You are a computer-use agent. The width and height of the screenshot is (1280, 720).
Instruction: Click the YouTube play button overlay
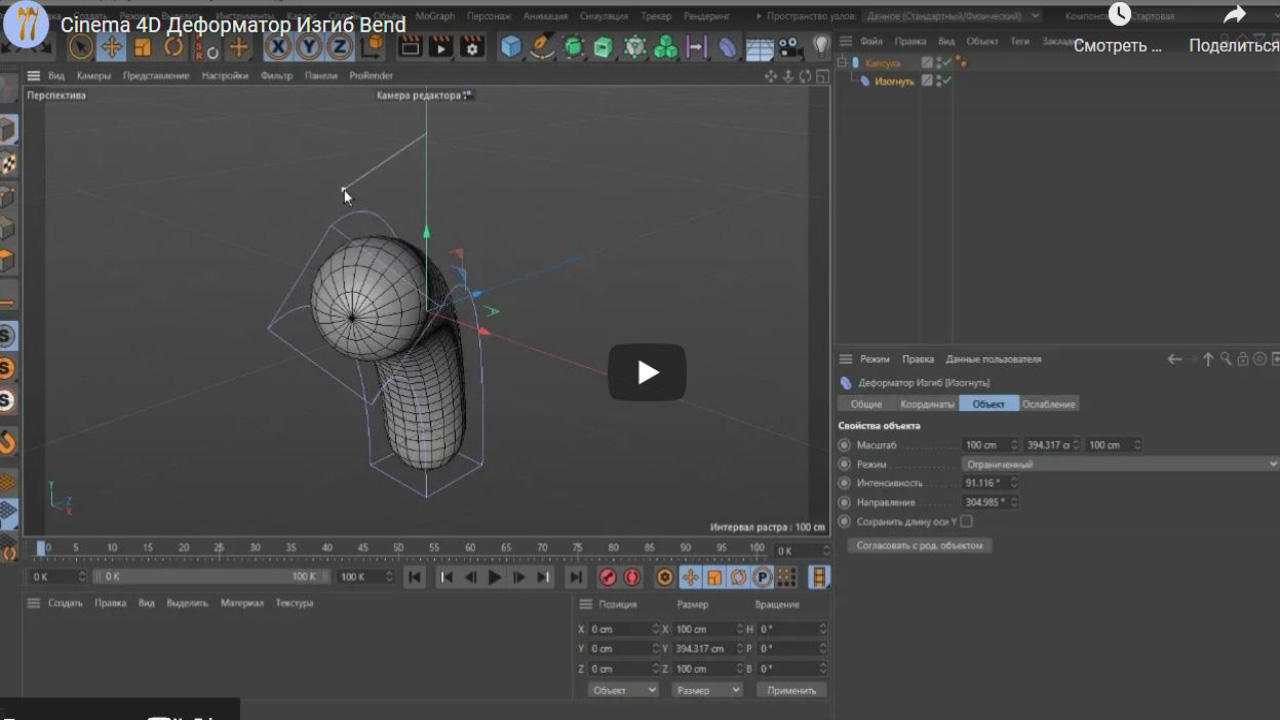point(647,373)
